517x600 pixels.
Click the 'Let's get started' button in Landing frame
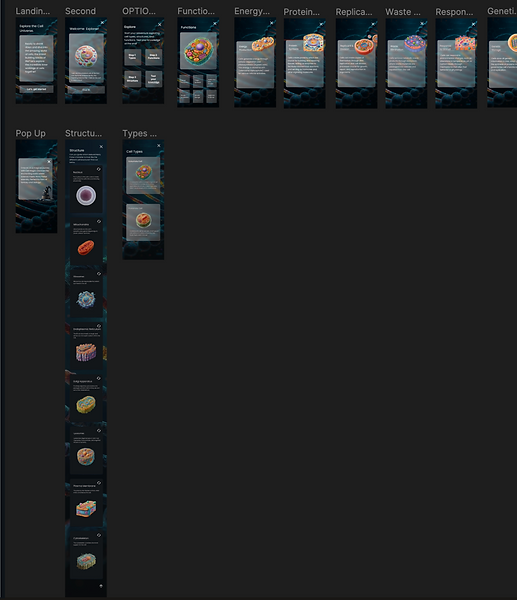point(36,89)
